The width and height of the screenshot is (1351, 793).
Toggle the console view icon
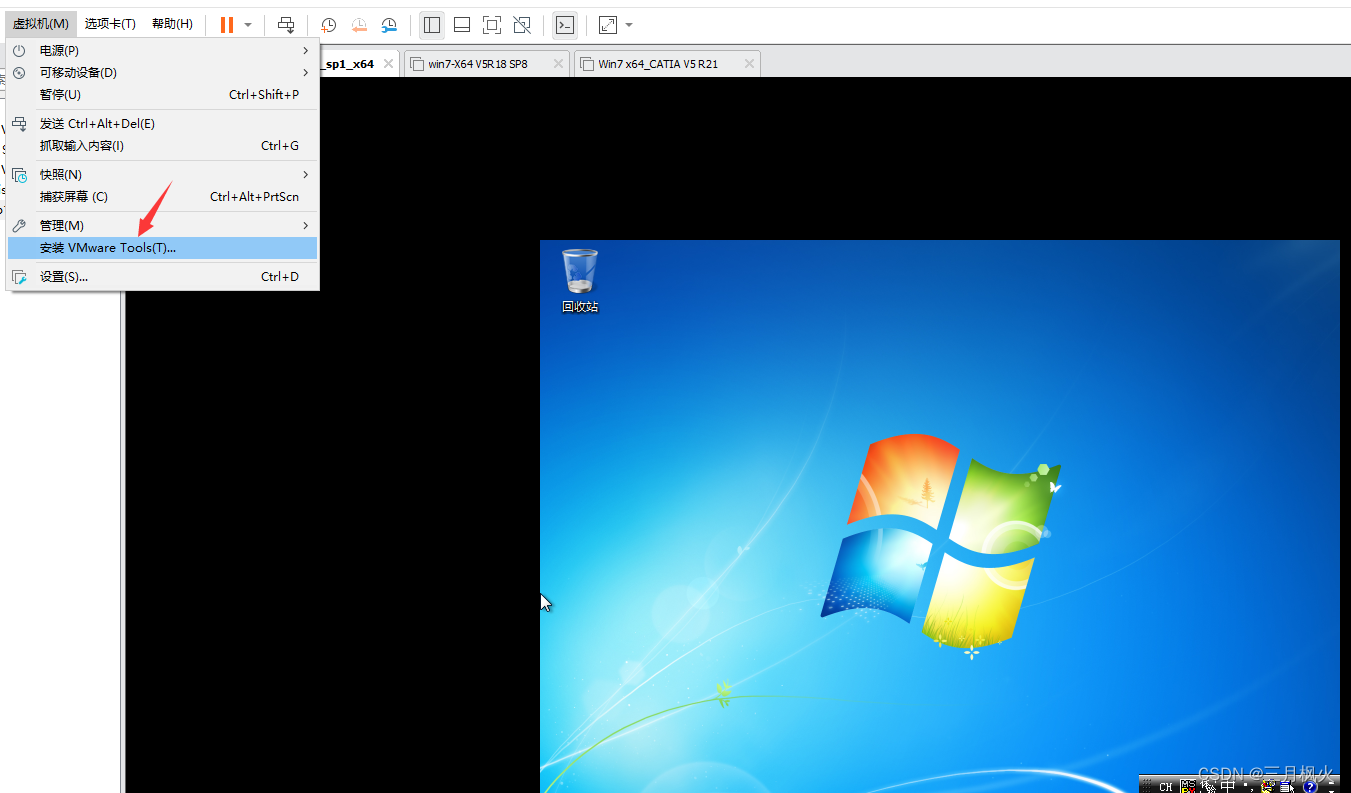tap(565, 25)
